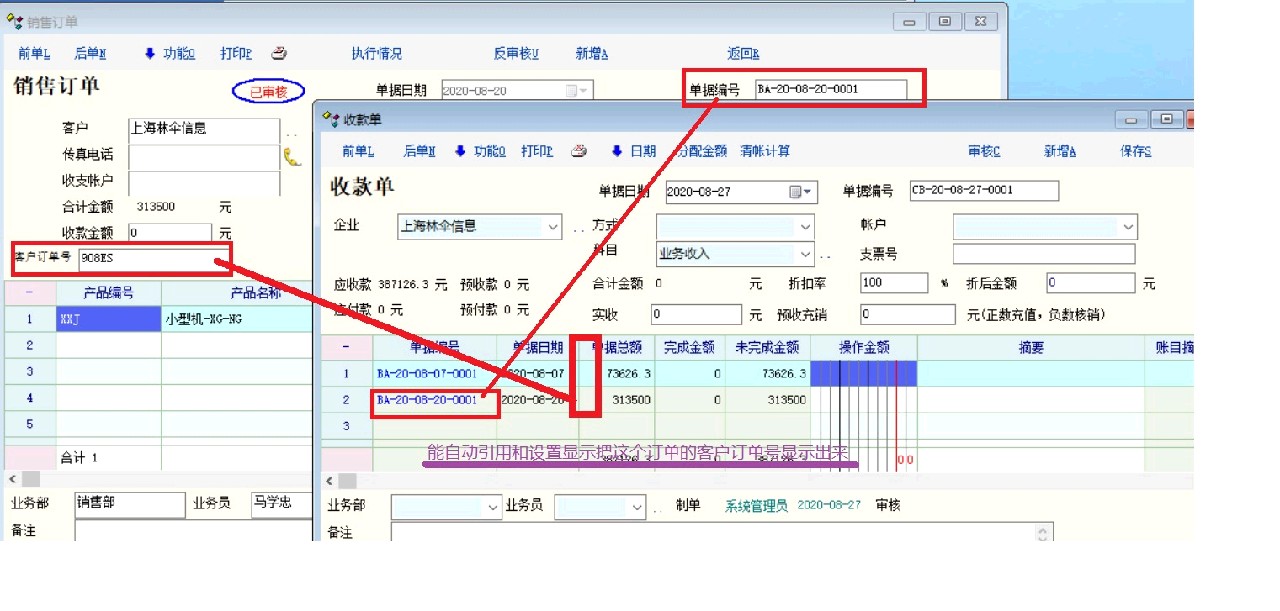Viewport: 1280px width, 611px height.
Task: Open calendar picker for 收款单 单据日期
Action: (796, 192)
